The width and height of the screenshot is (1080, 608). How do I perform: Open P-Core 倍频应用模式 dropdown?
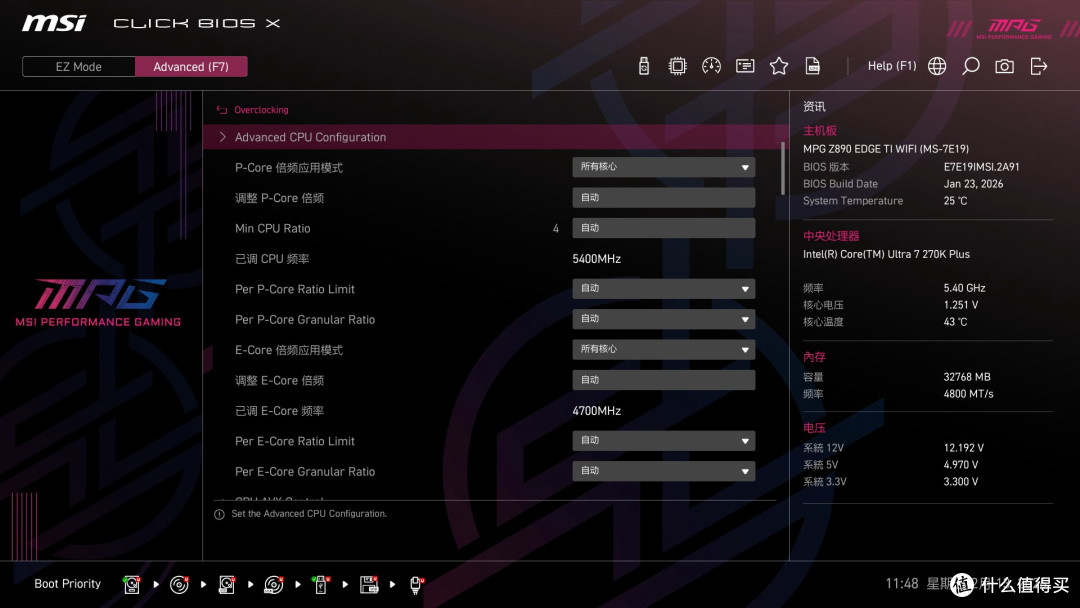click(663, 167)
